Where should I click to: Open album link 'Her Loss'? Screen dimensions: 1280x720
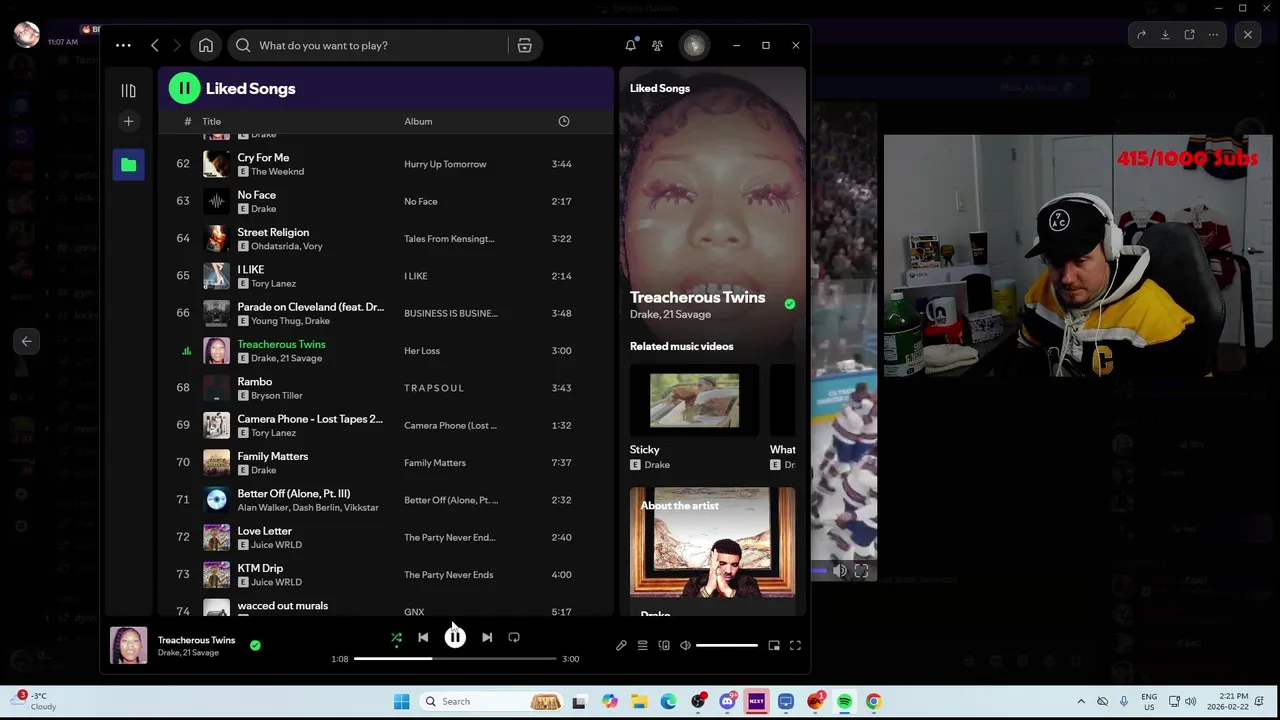pyautogui.click(x=421, y=351)
